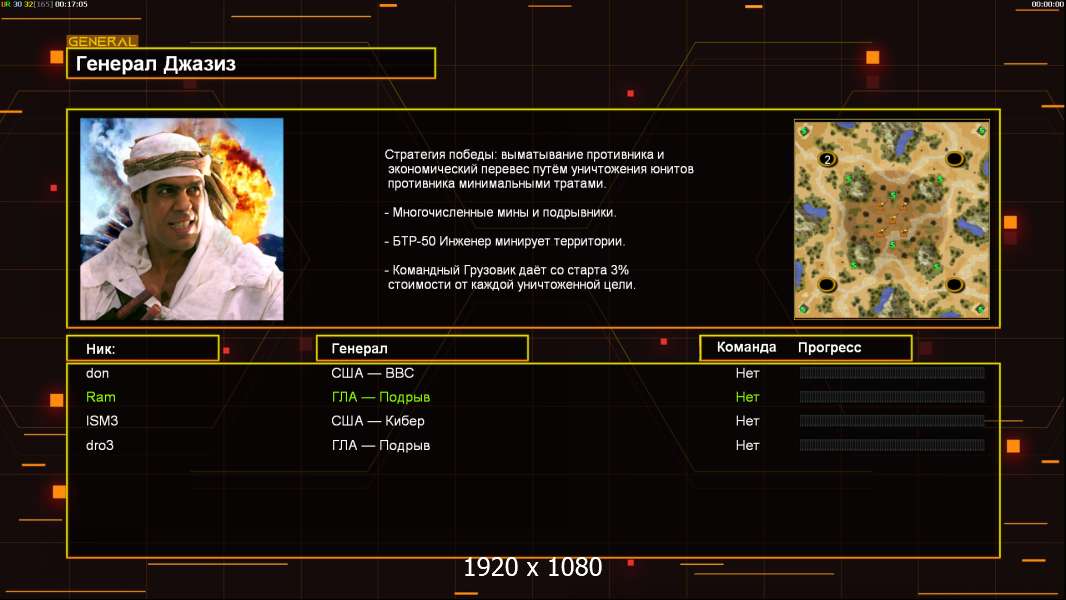
Task: Click the 'Генерал' column header
Action: point(359,349)
